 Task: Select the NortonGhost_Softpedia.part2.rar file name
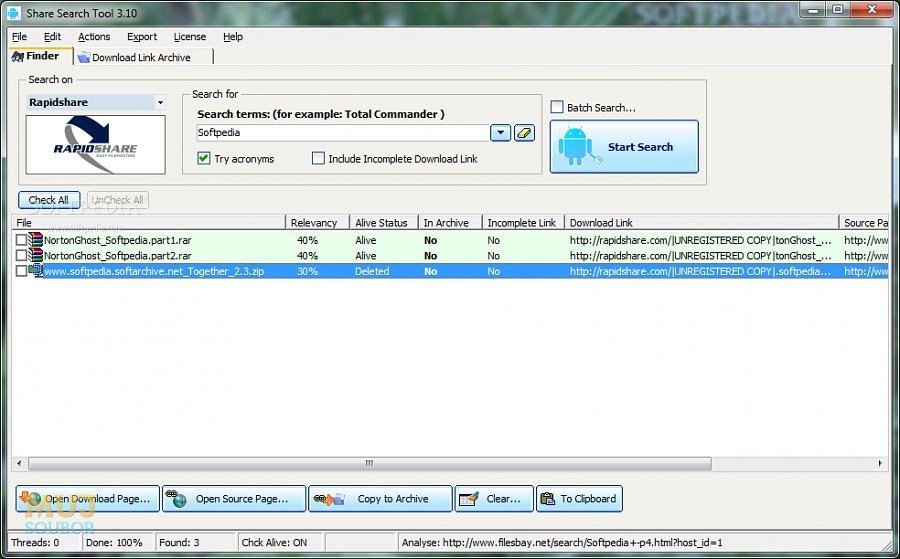[118, 255]
